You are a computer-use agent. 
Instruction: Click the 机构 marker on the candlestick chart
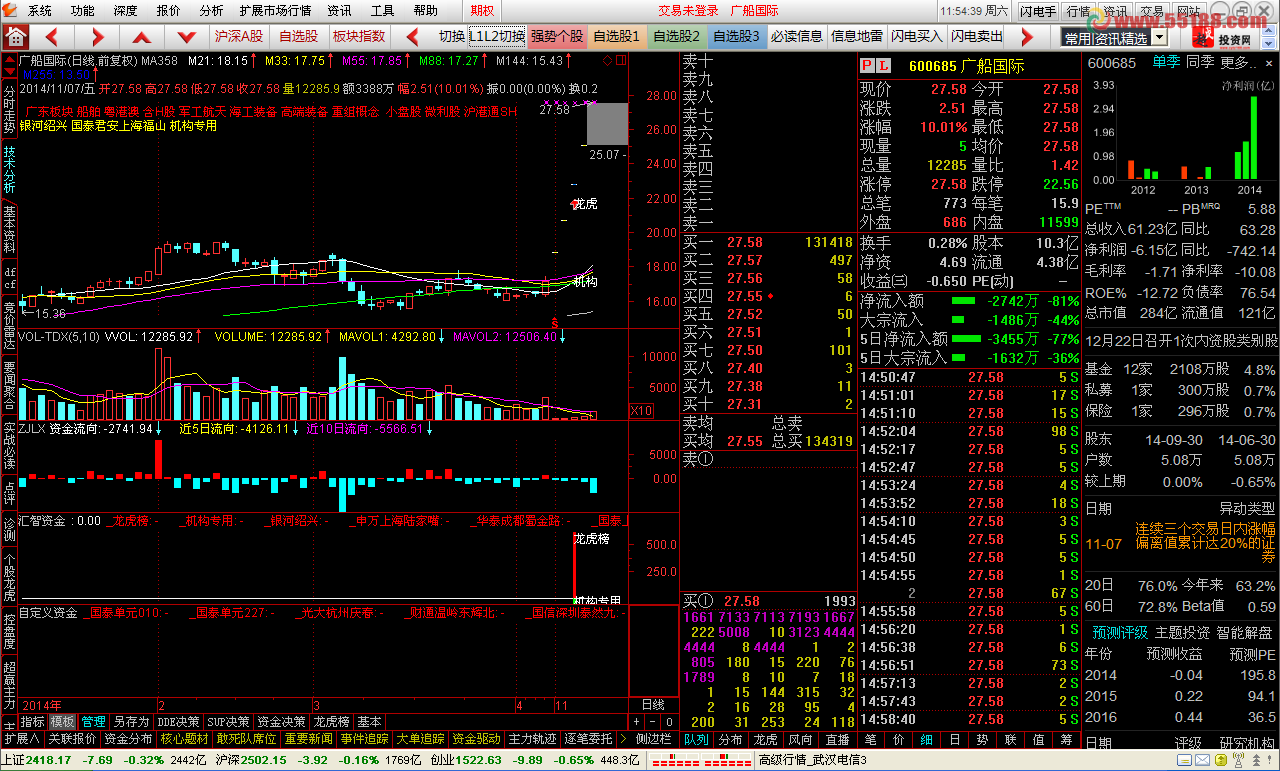pos(585,283)
